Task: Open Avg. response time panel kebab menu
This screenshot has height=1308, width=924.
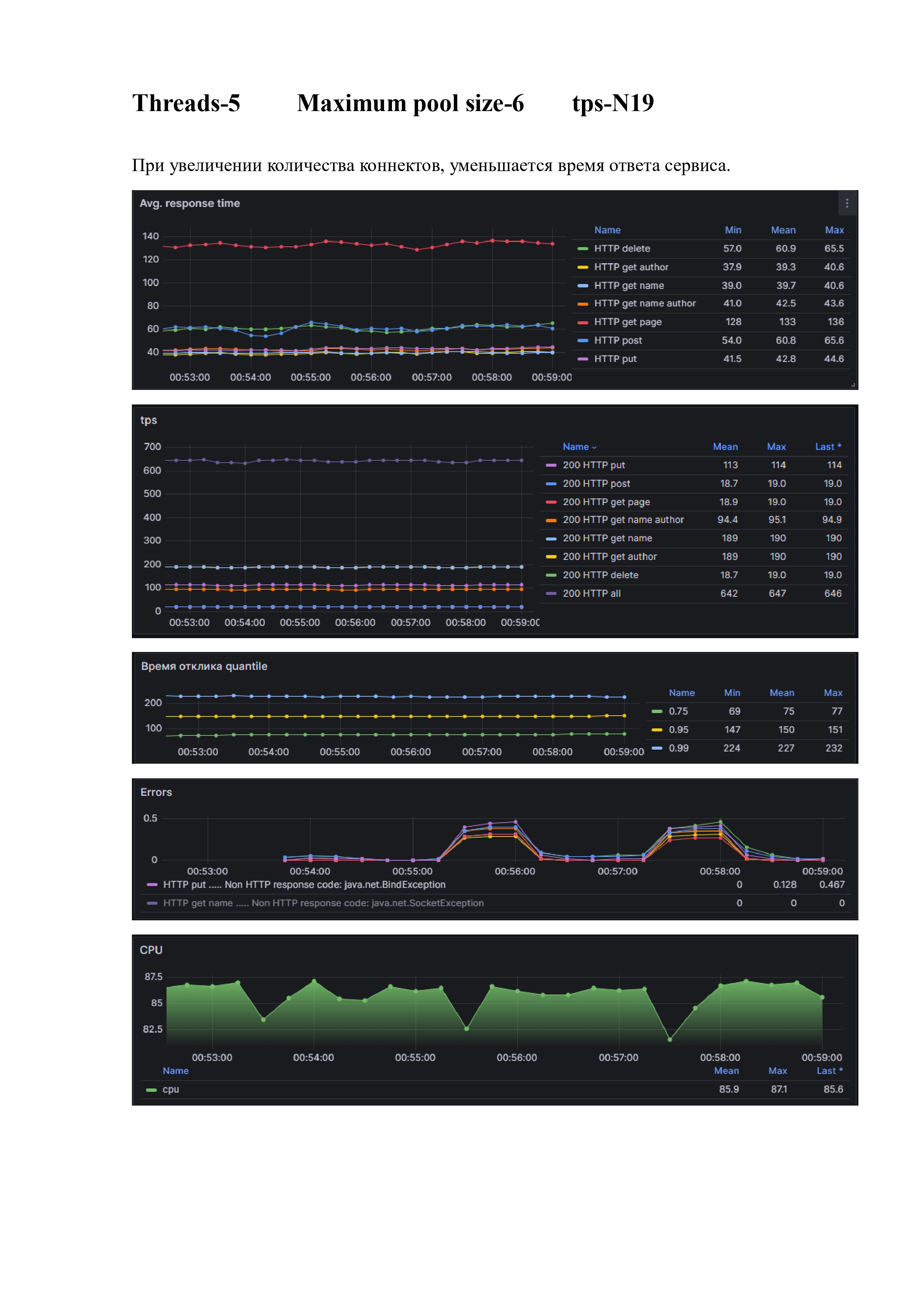Action: pyautogui.click(x=847, y=204)
